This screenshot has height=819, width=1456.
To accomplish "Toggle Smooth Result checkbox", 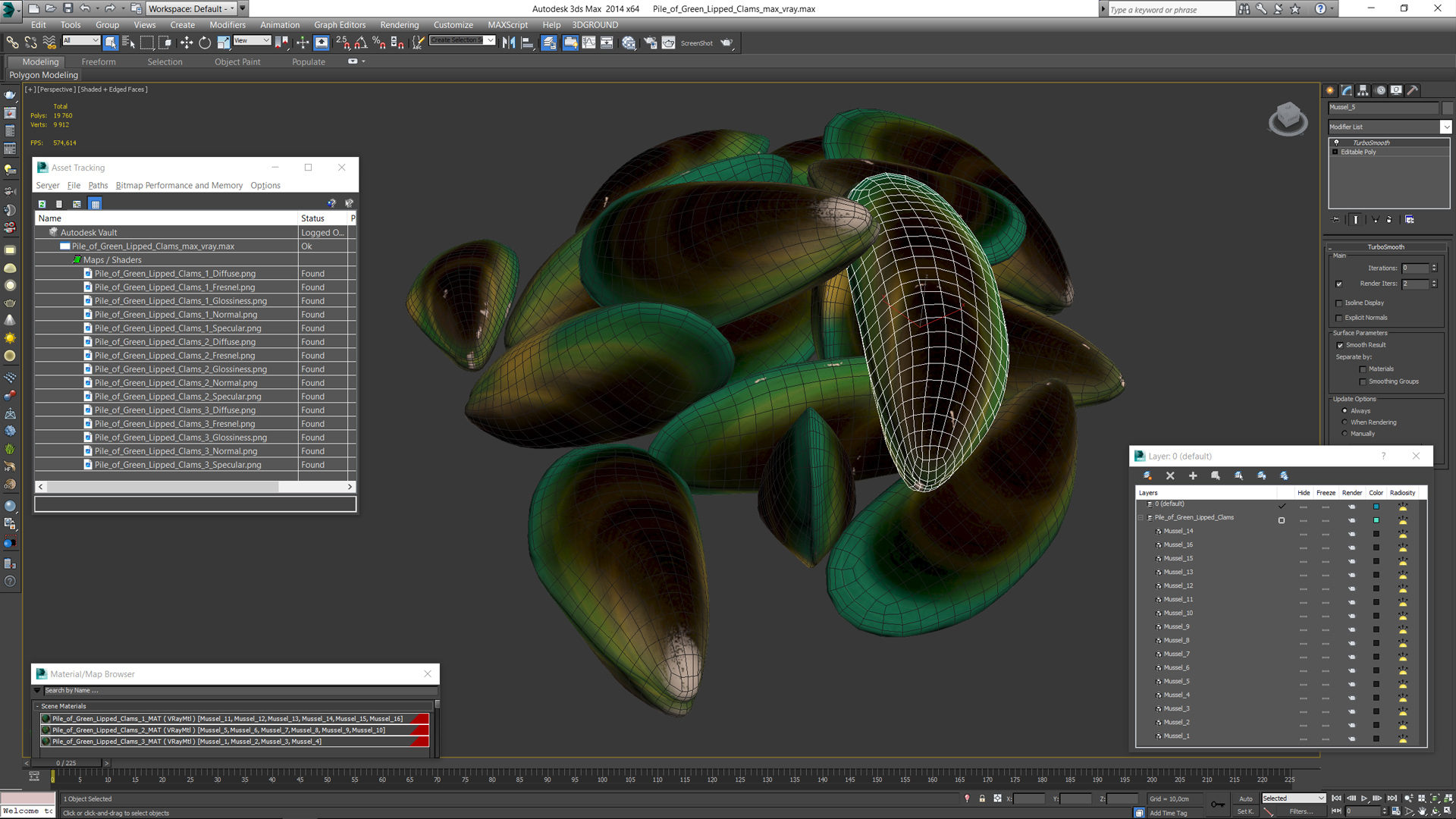I will [x=1340, y=345].
